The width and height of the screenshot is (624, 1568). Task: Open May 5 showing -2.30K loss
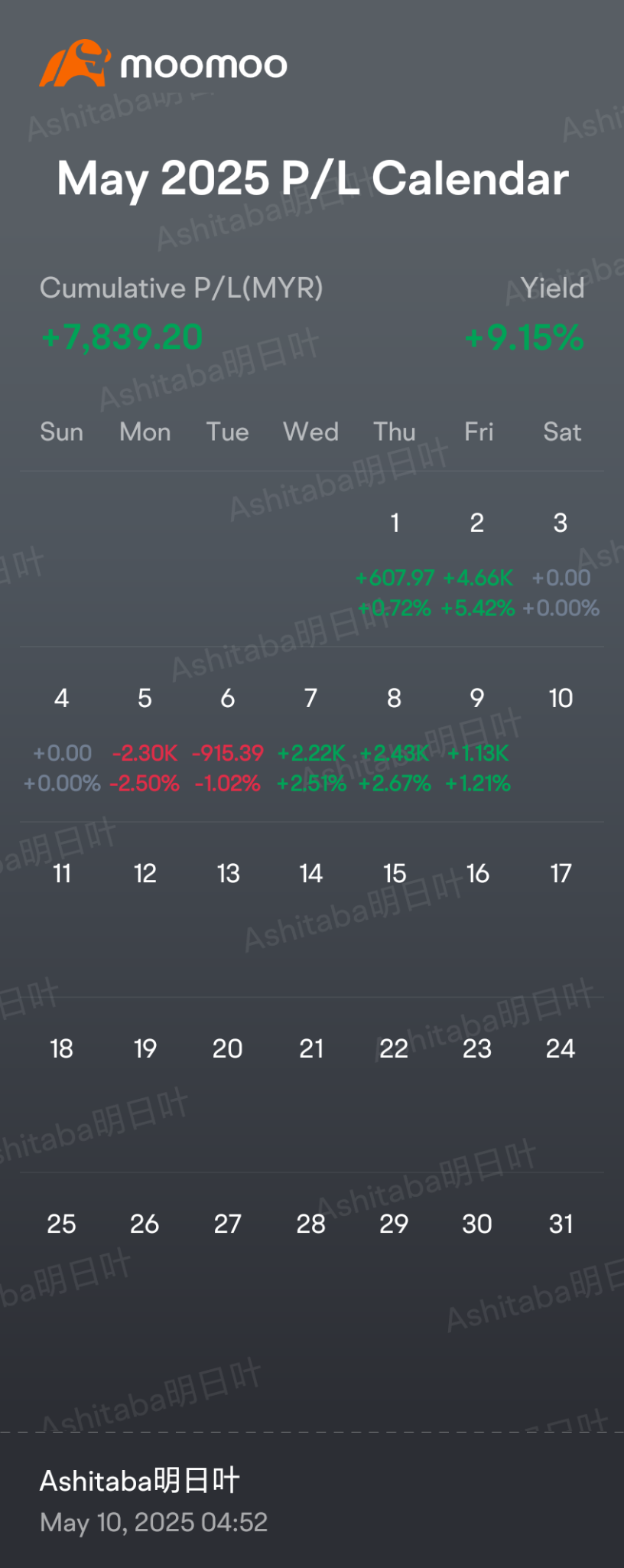point(145,740)
